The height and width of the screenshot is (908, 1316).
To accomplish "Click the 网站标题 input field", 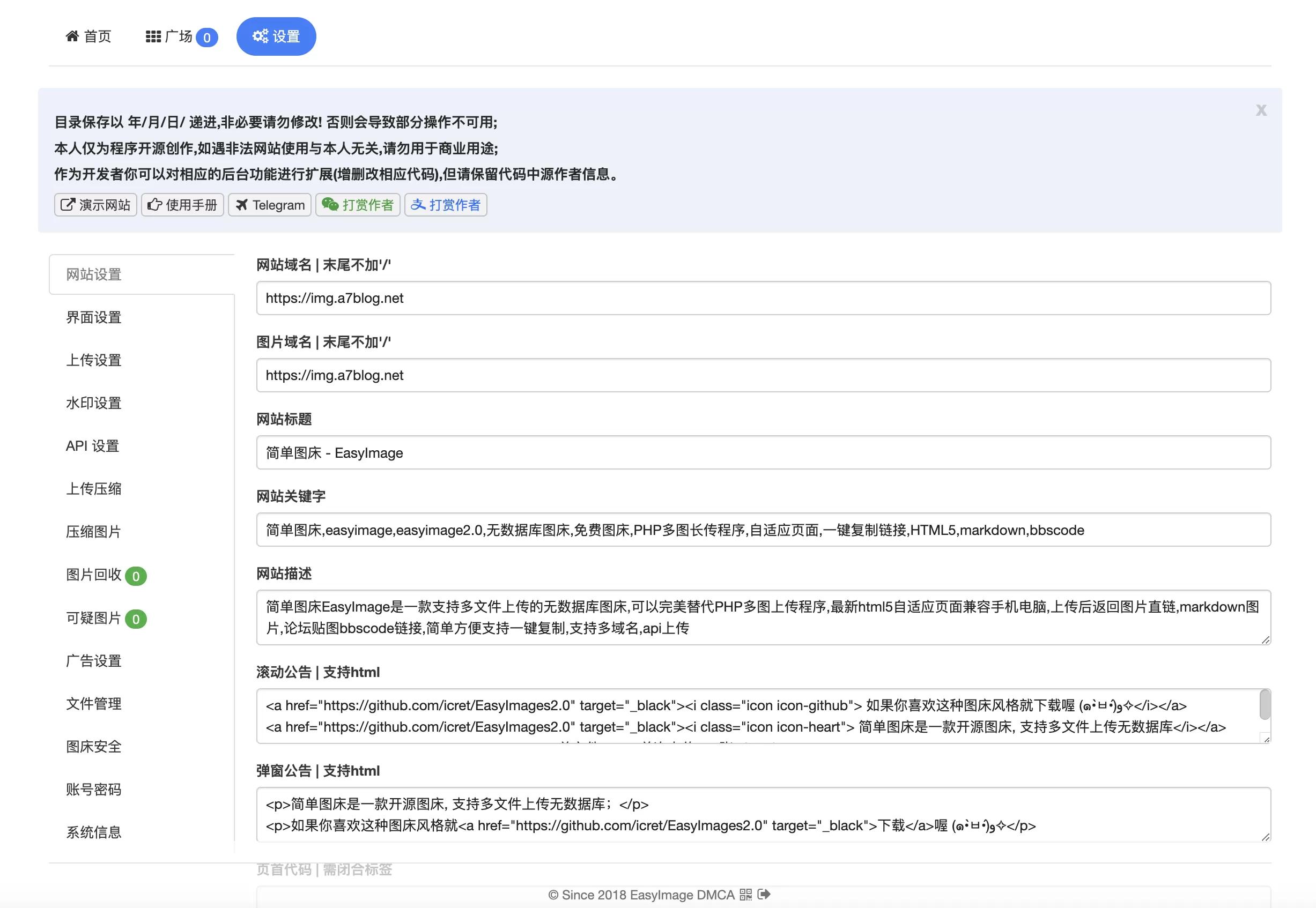I will [x=763, y=453].
